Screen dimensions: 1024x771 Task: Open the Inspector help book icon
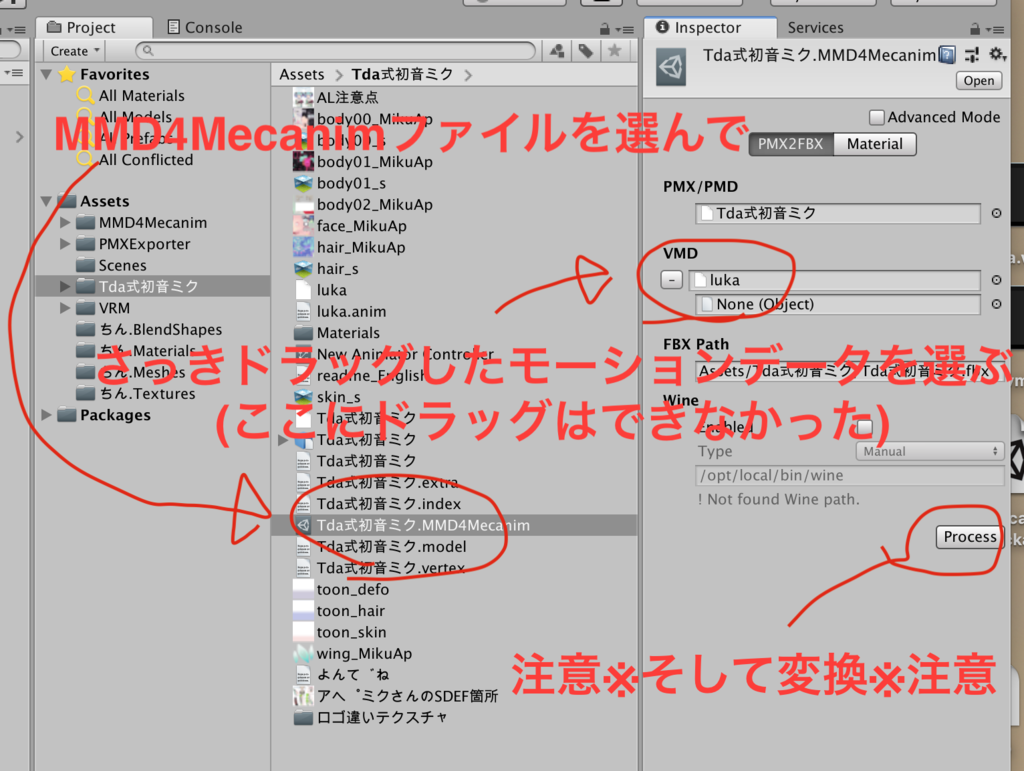tap(947, 55)
